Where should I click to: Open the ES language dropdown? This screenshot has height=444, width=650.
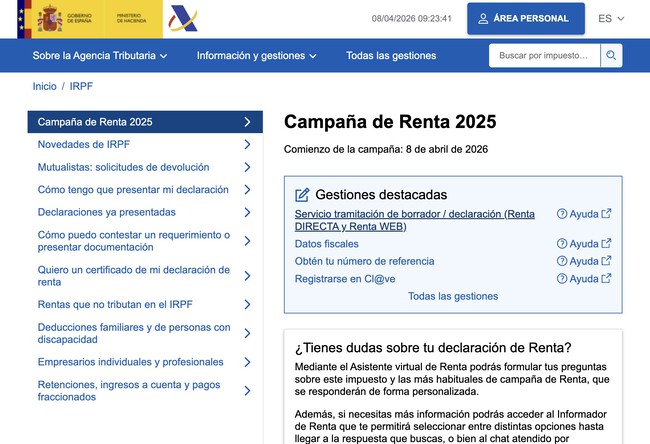[x=611, y=19]
